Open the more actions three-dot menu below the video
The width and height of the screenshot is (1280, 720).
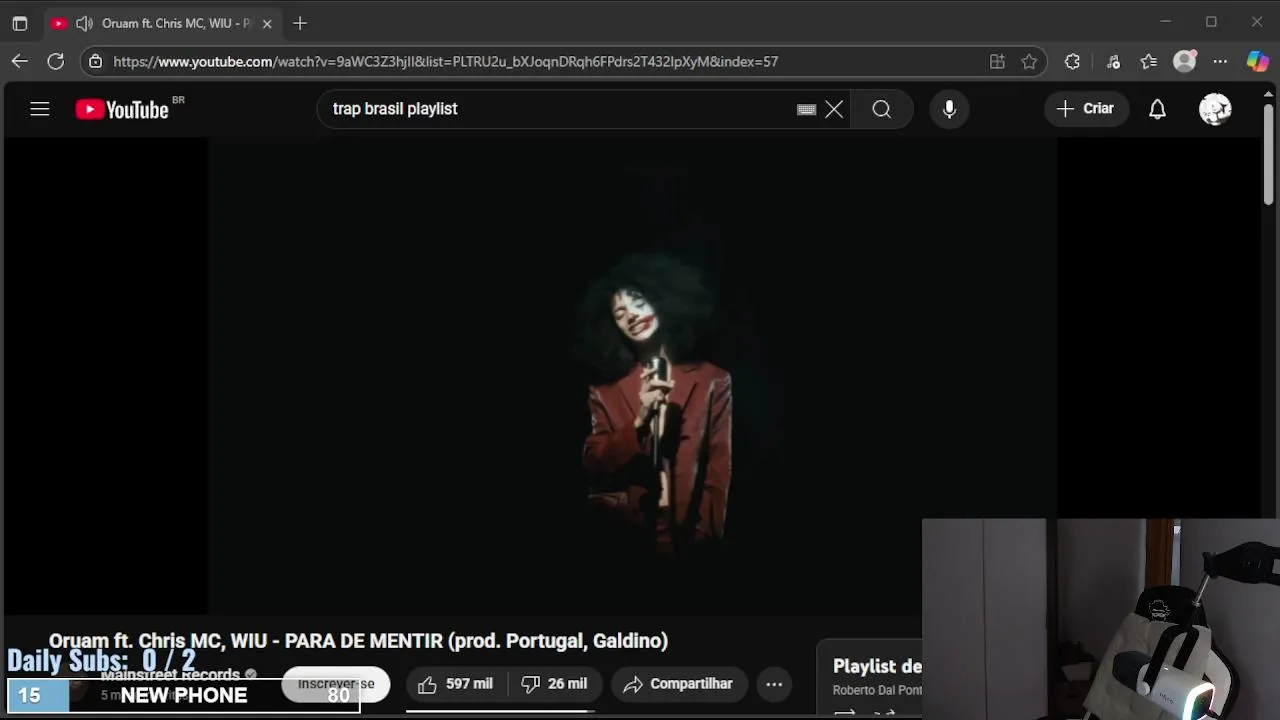[x=774, y=684]
